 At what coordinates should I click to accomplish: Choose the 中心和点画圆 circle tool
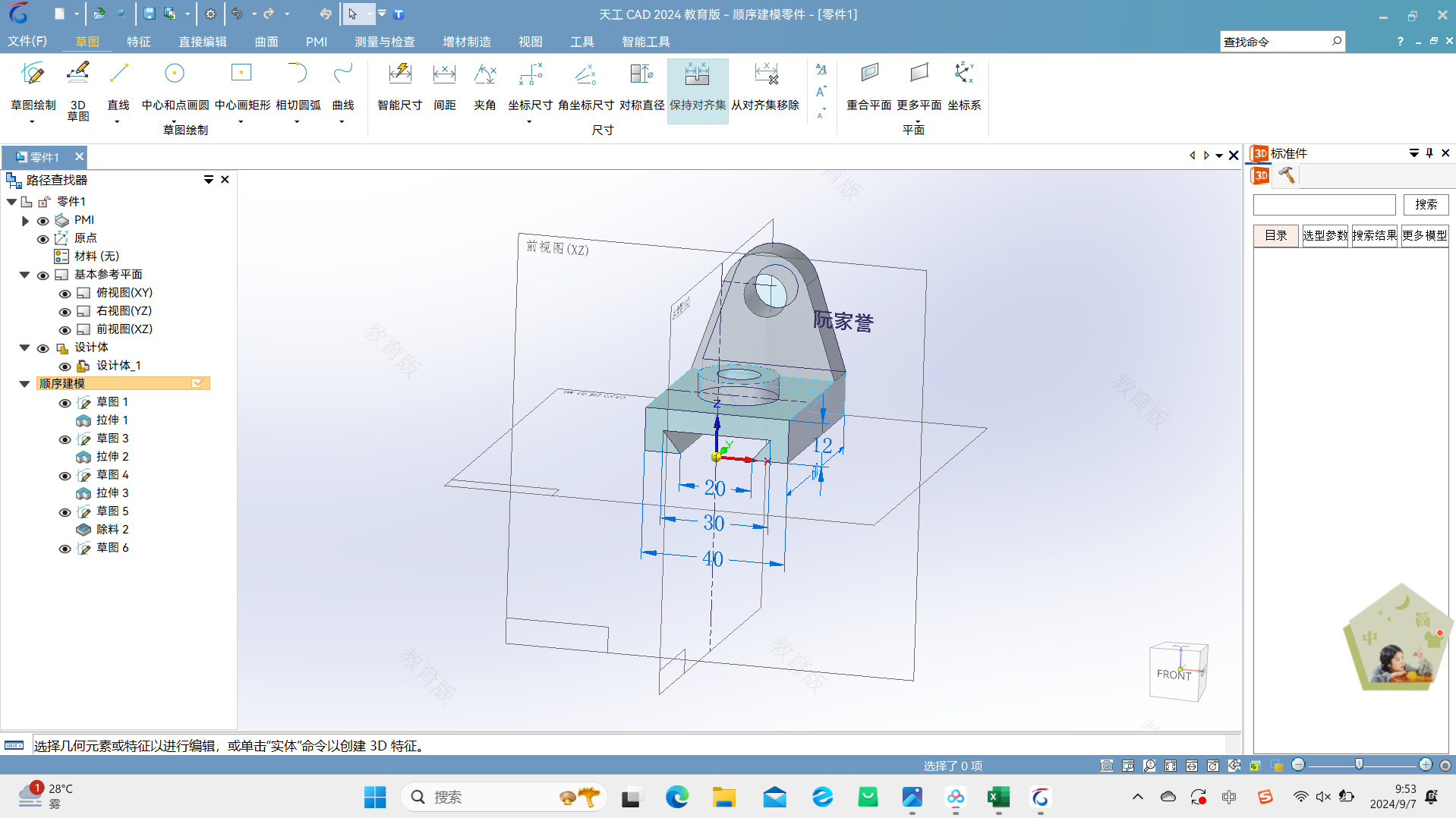pos(175,85)
